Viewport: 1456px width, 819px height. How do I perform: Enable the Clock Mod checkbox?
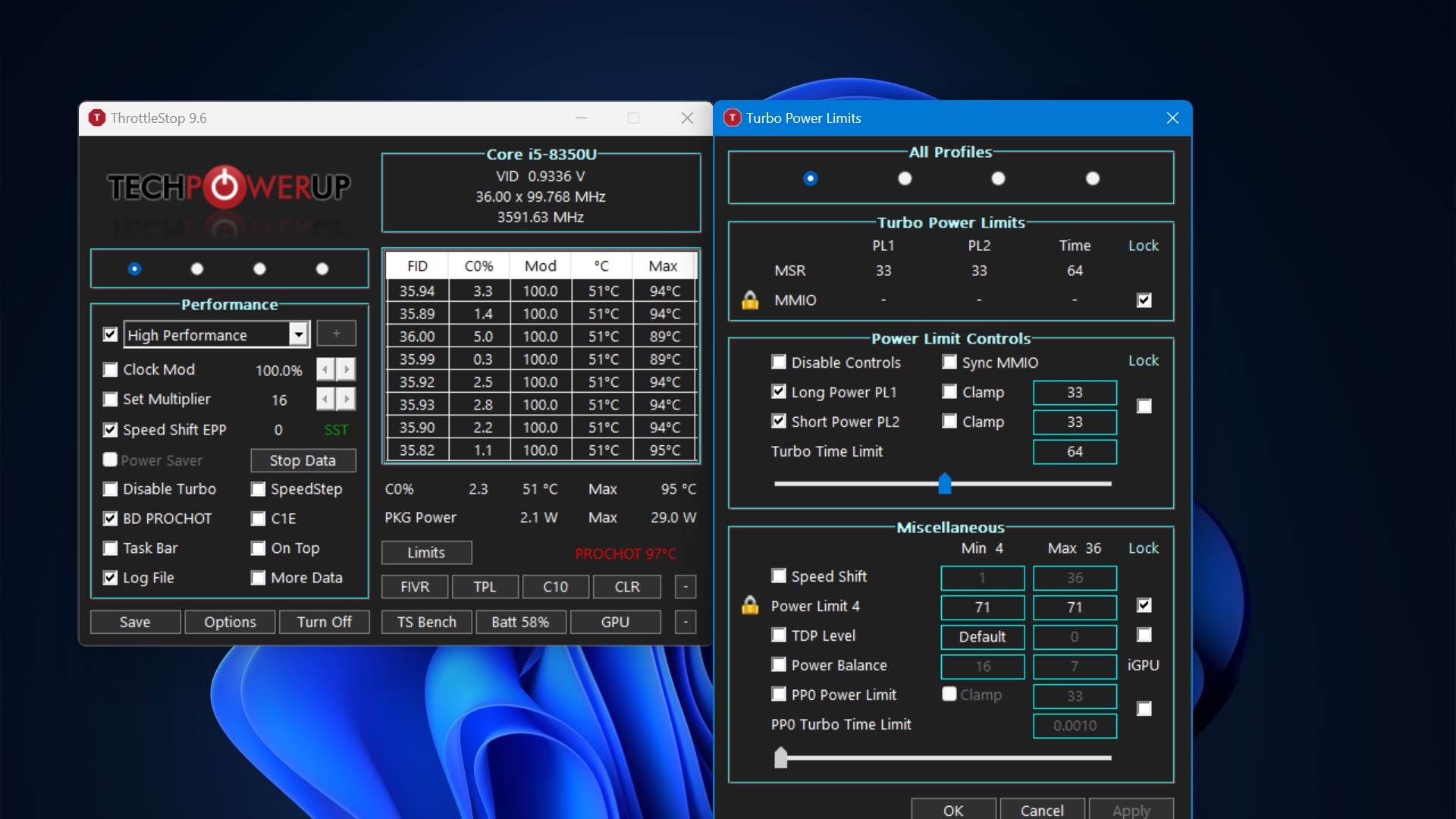coord(111,369)
